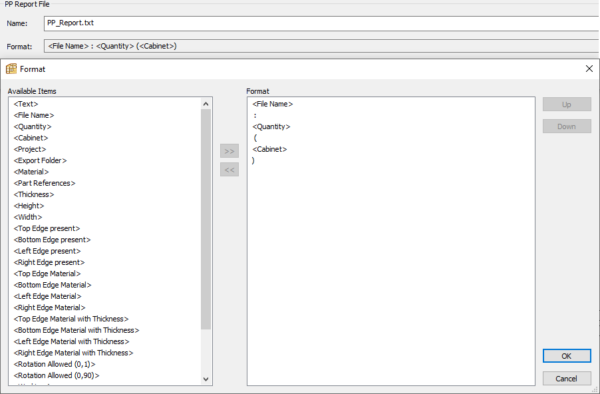Select <Cabinet> in the Format list
Image resolution: width=600 pixels, height=394 pixels.
pos(270,149)
